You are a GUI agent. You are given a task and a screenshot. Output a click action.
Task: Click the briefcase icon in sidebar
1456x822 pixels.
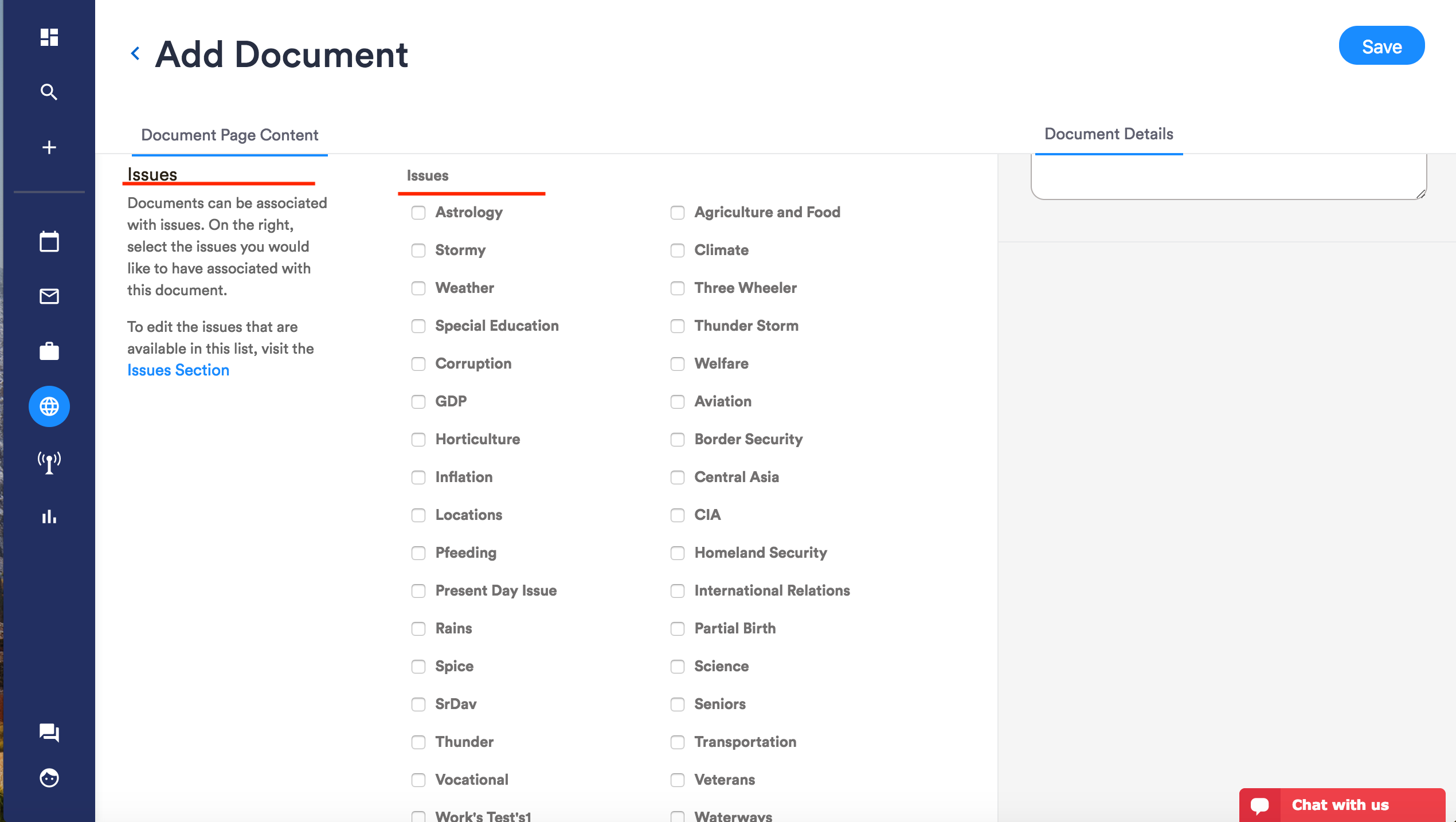click(x=49, y=351)
